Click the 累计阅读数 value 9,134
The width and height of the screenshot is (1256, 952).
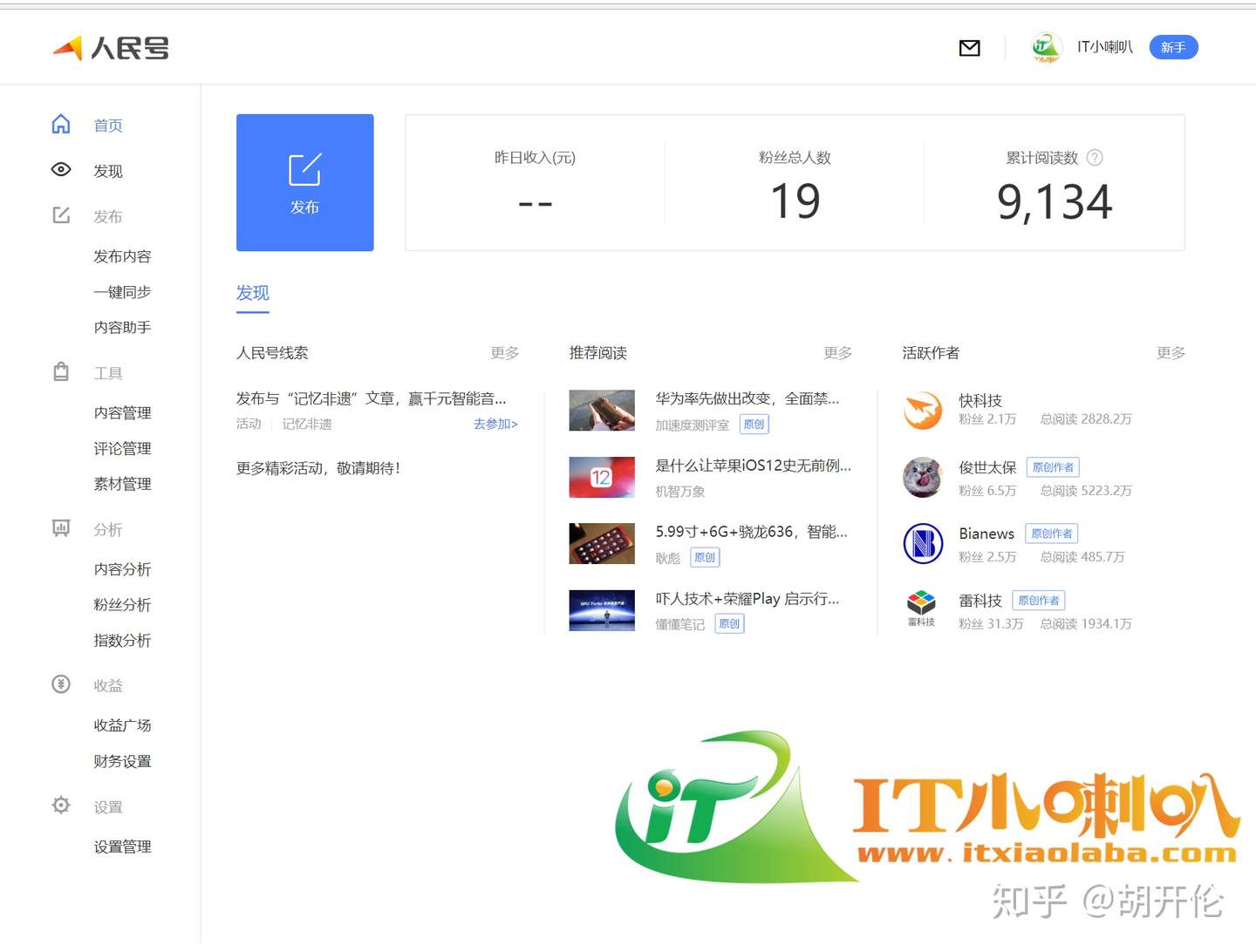[x=1055, y=202]
